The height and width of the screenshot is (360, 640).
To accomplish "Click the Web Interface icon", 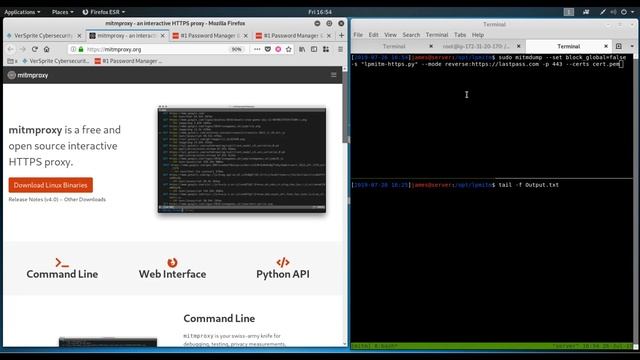I will [x=172, y=262].
